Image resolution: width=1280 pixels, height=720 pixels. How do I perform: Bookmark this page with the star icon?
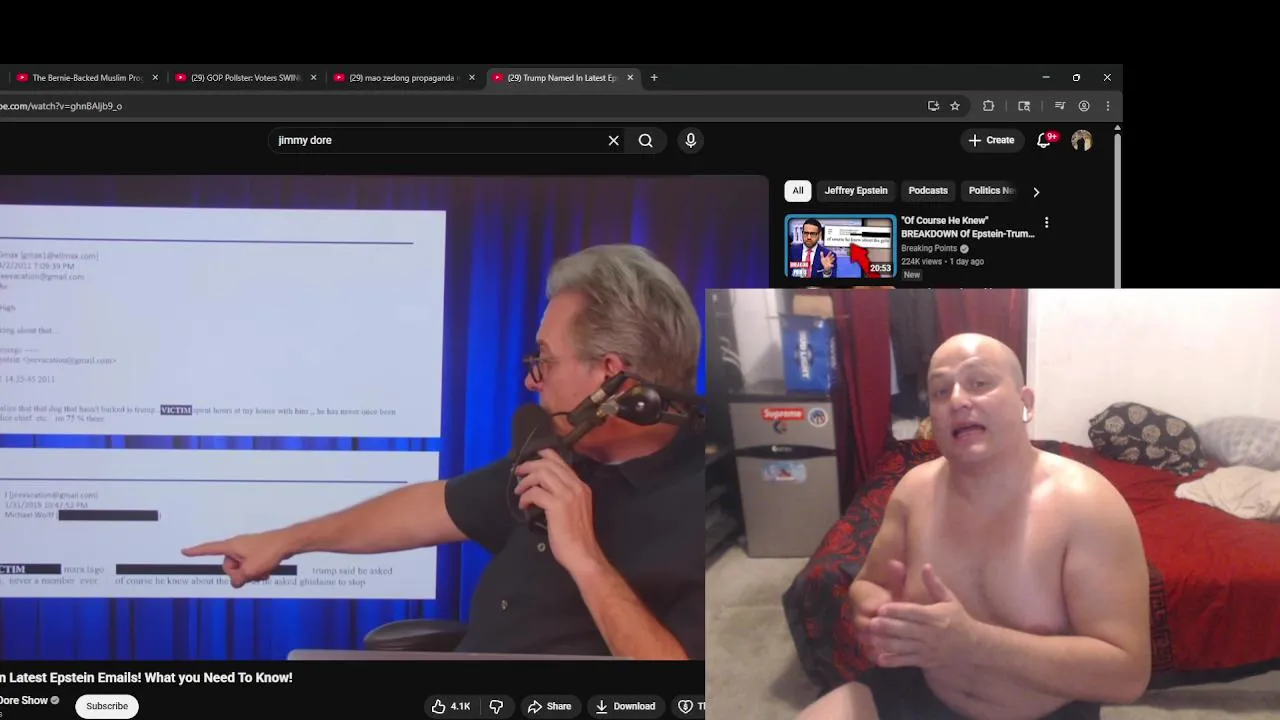tap(955, 106)
